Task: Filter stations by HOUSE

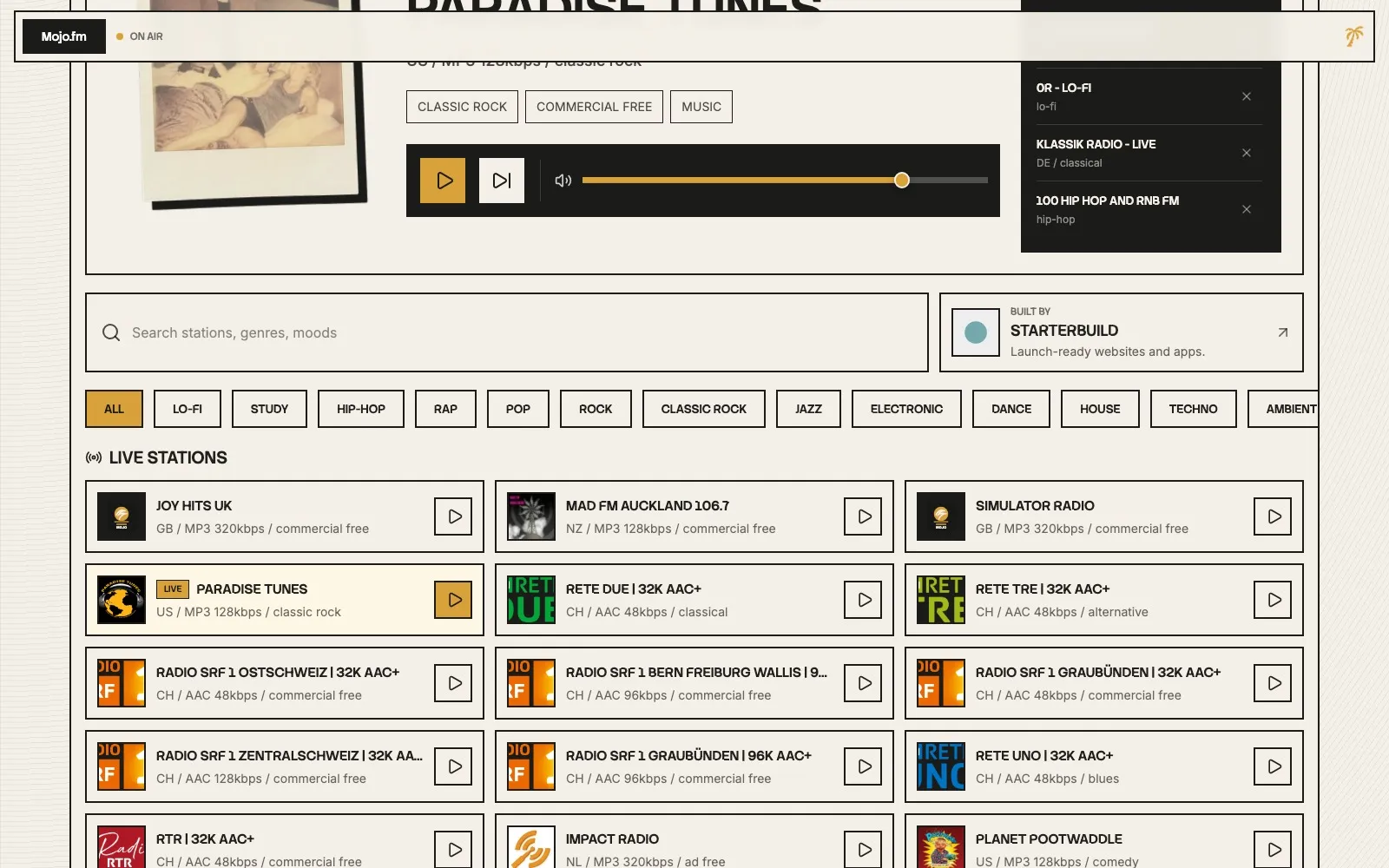Action: [x=1100, y=409]
